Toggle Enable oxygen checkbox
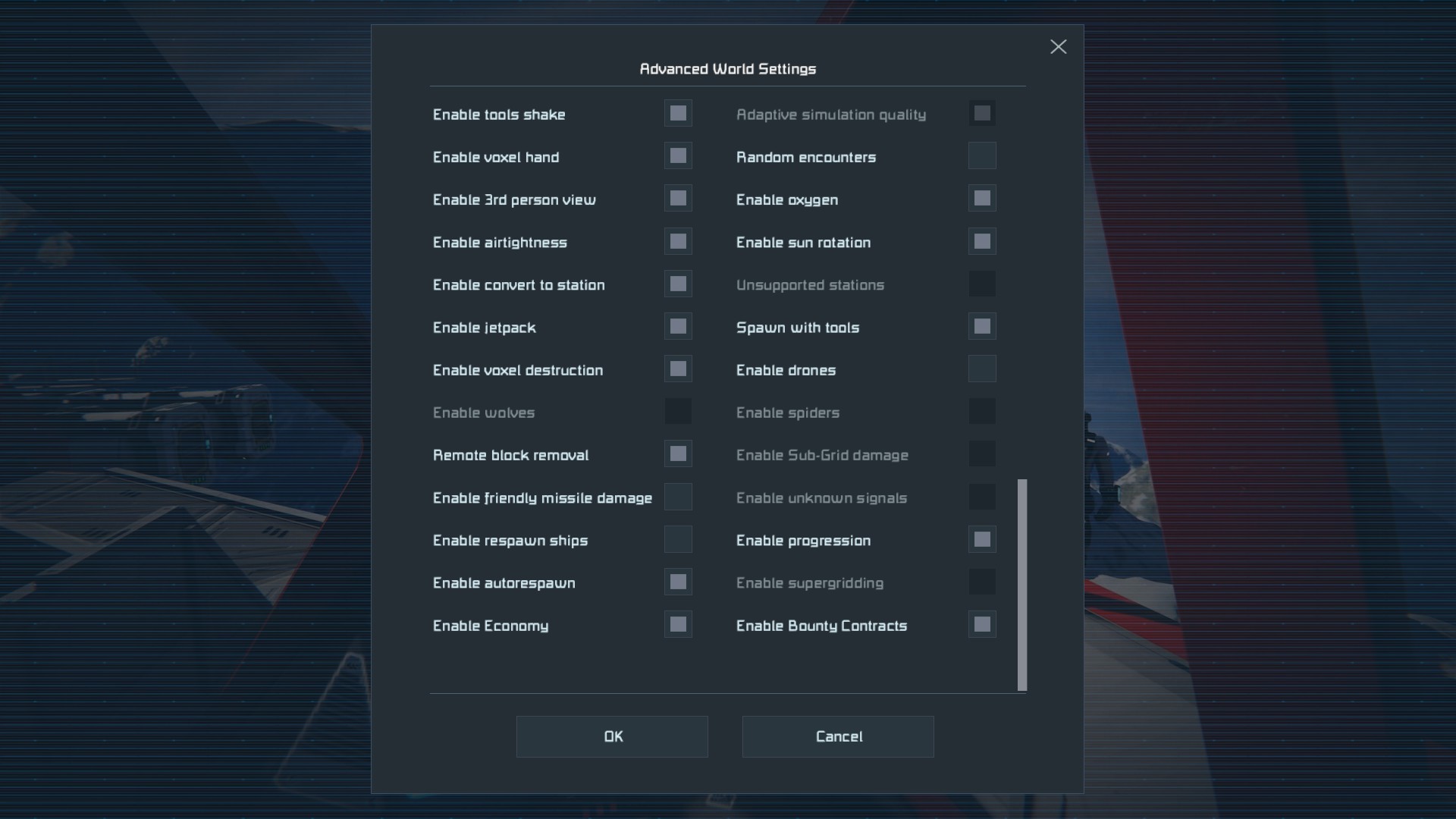1456x819 pixels. pos(982,199)
